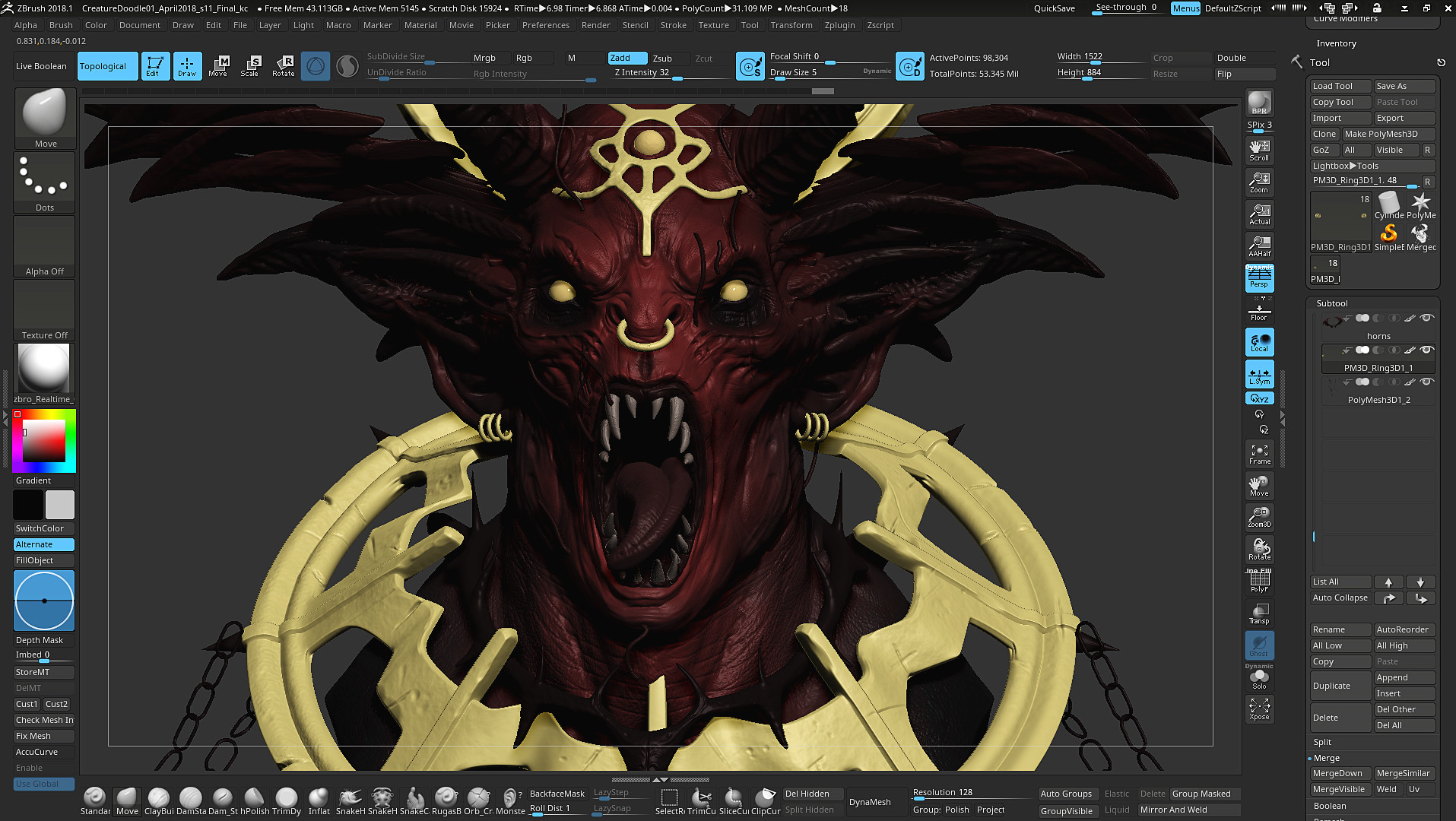1456x821 pixels.
Task: Select the Edit mode icon
Action: pos(155,66)
